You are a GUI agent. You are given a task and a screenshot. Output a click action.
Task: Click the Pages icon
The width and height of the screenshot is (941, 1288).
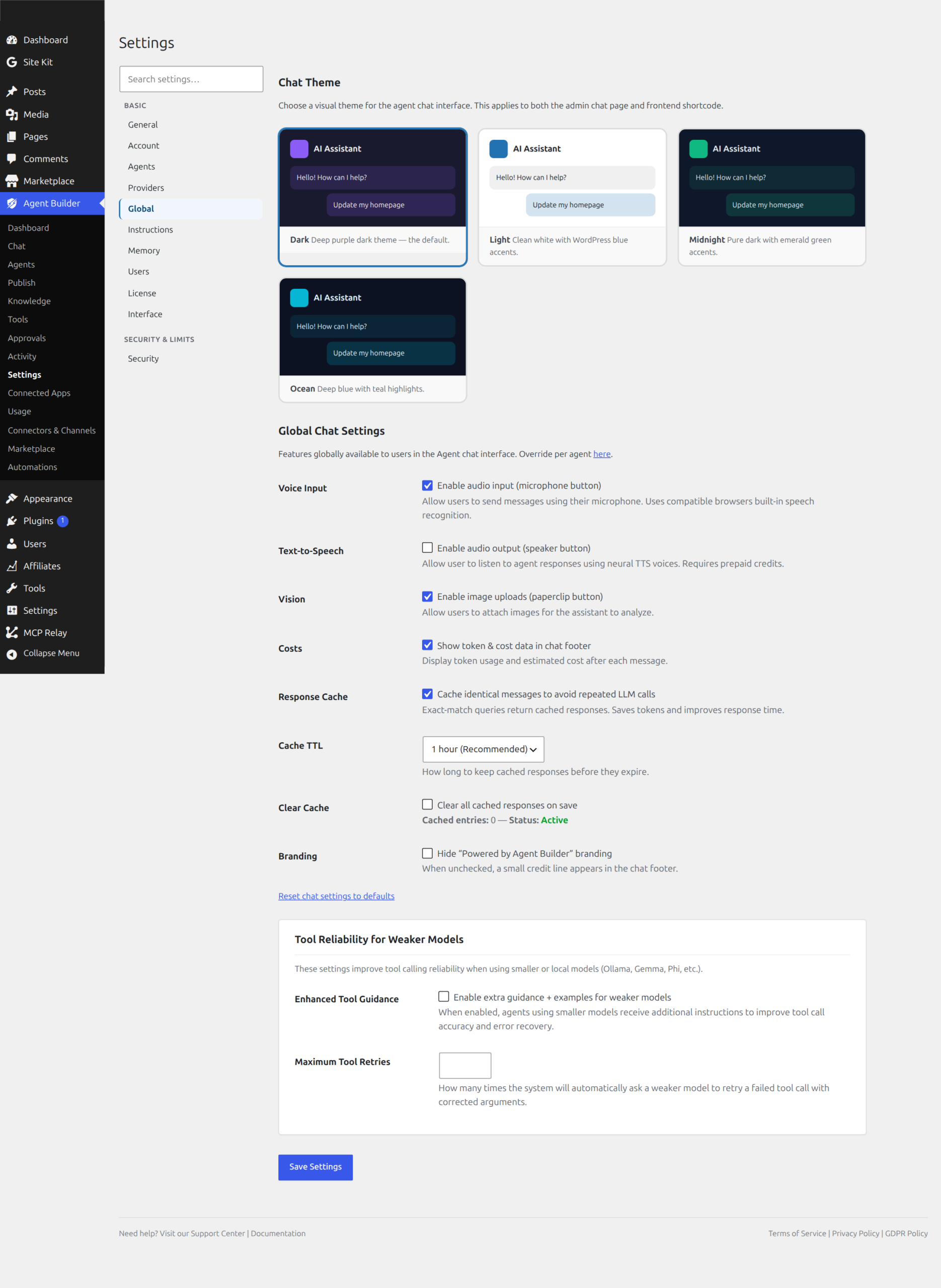tap(12, 137)
